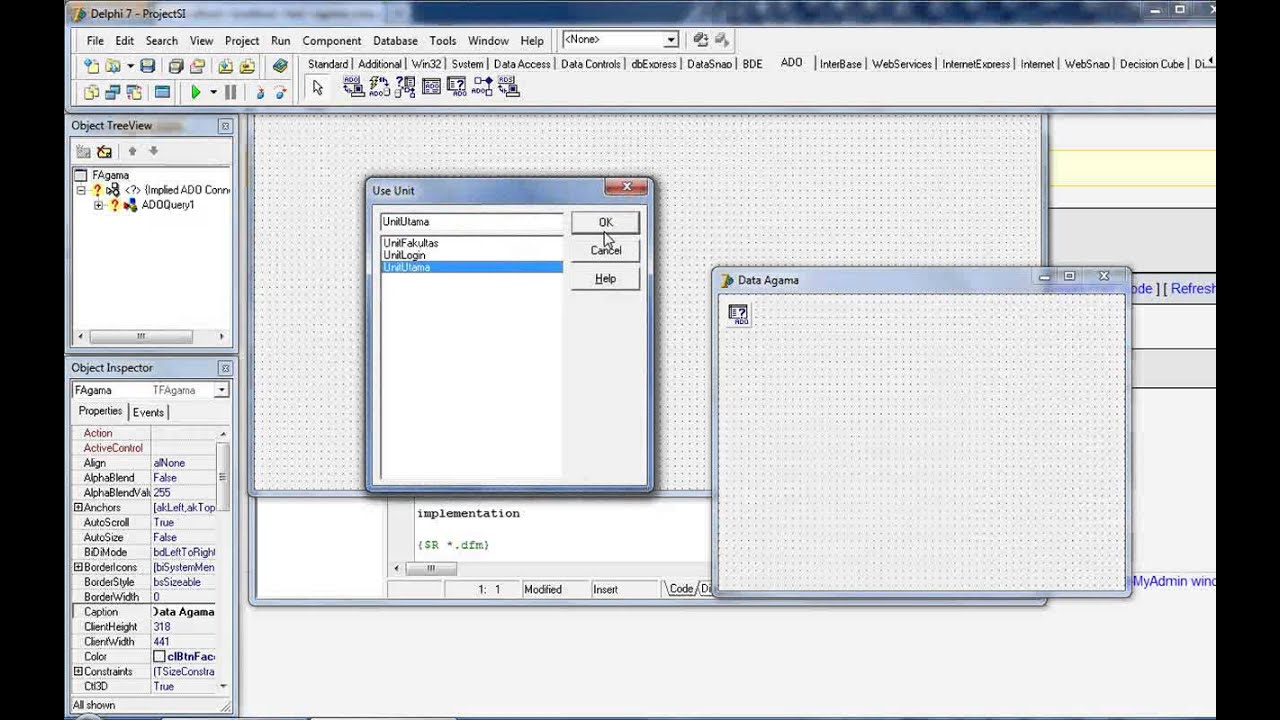Click the move up arrow in Object TreeView
Screen dimensions: 1280x720
(132, 151)
